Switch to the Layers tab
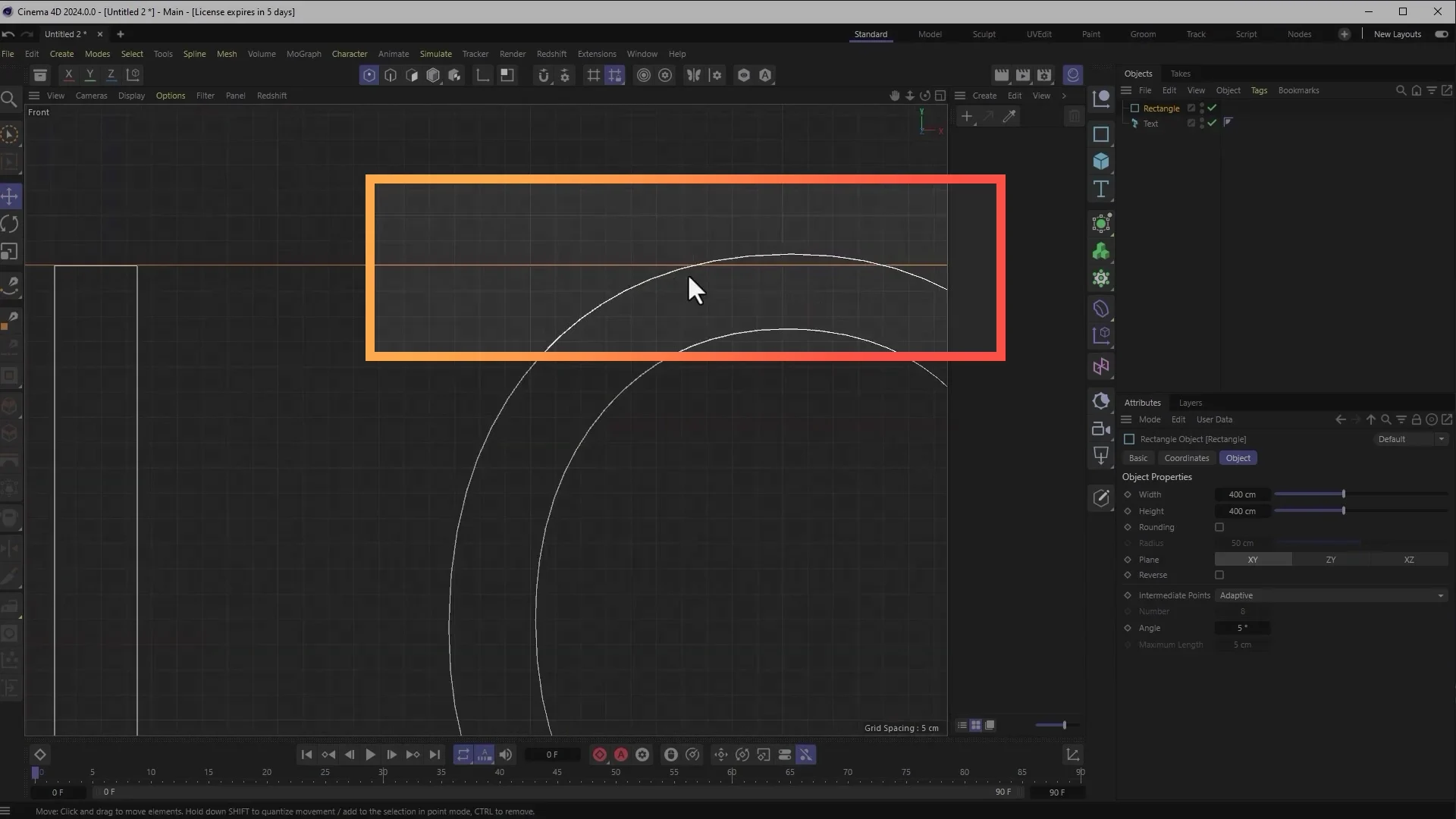This screenshot has height=819, width=1456. coord(1190,403)
